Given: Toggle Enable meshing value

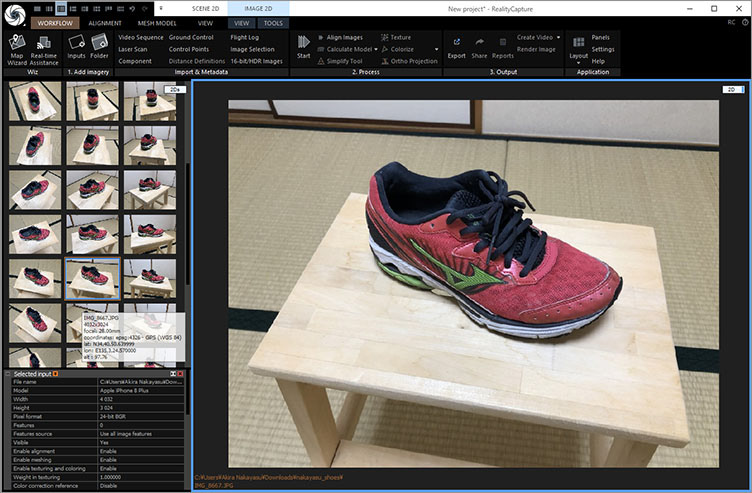Looking at the screenshot, I should pos(141,460).
